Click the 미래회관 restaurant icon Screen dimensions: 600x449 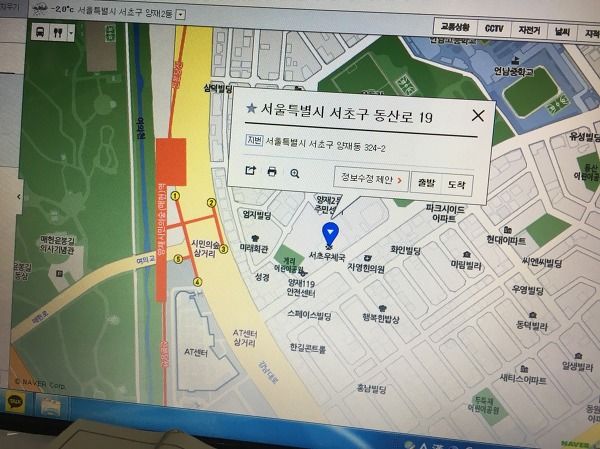(255, 238)
